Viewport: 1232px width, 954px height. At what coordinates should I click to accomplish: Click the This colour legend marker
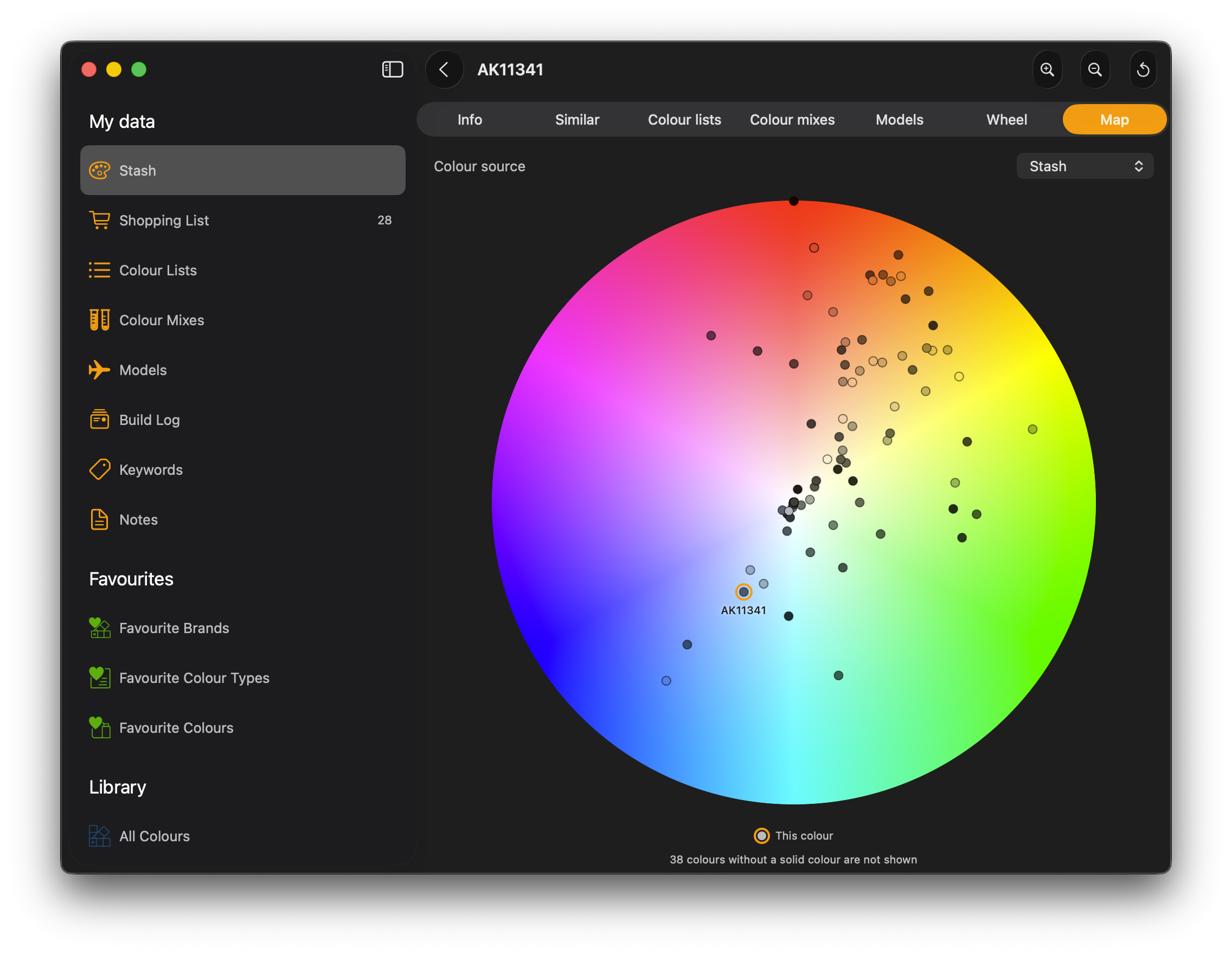pyautogui.click(x=761, y=836)
